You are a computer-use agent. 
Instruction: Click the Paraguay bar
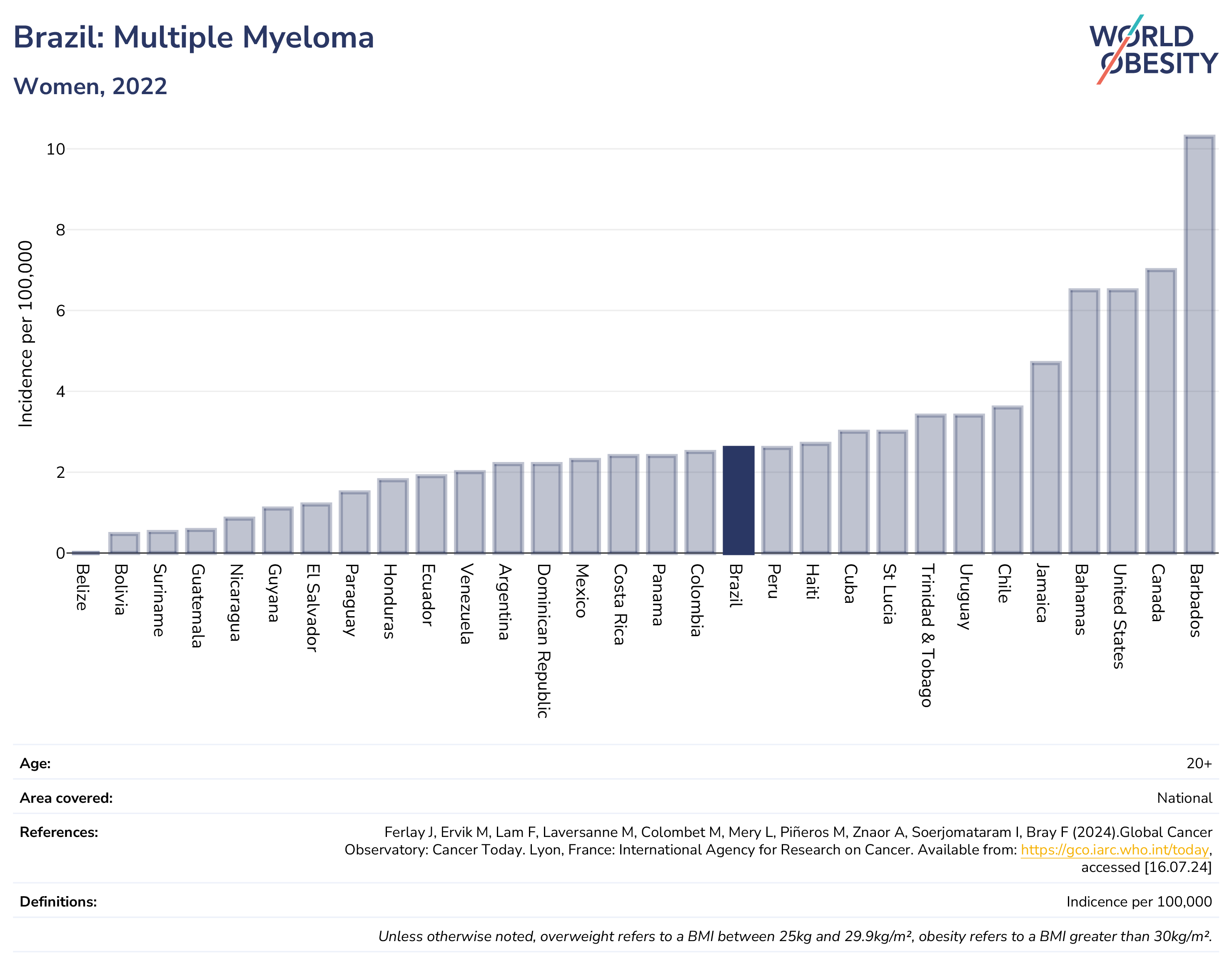point(354,522)
